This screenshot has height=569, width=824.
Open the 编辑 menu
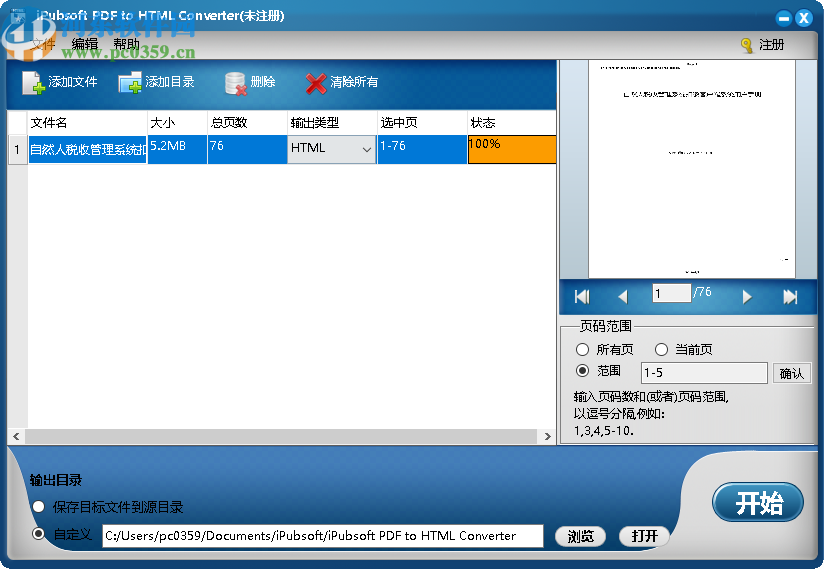(85, 44)
